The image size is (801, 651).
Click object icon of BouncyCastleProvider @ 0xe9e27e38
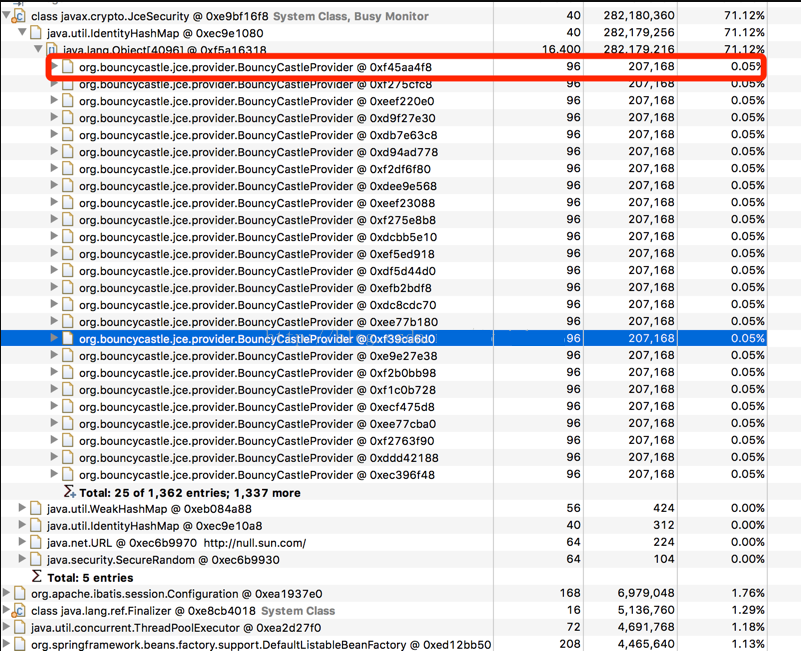[68, 355]
